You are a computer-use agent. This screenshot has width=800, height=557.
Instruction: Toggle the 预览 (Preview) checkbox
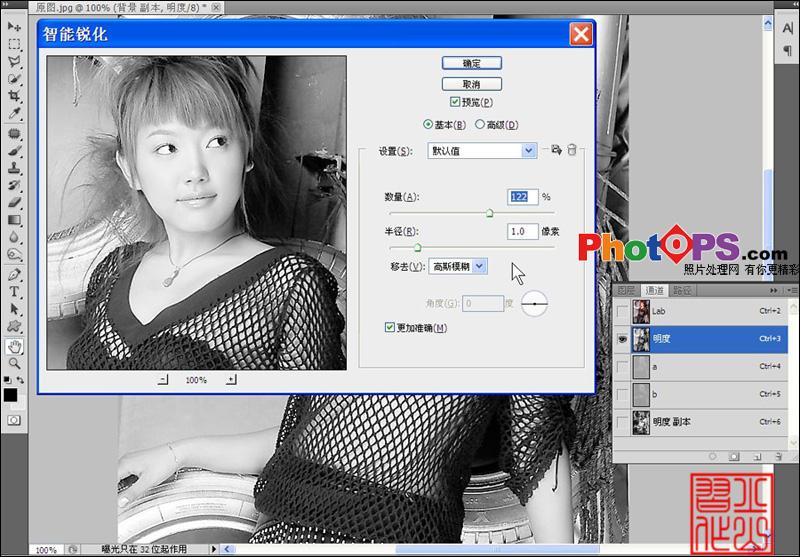(x=455, y=102)
